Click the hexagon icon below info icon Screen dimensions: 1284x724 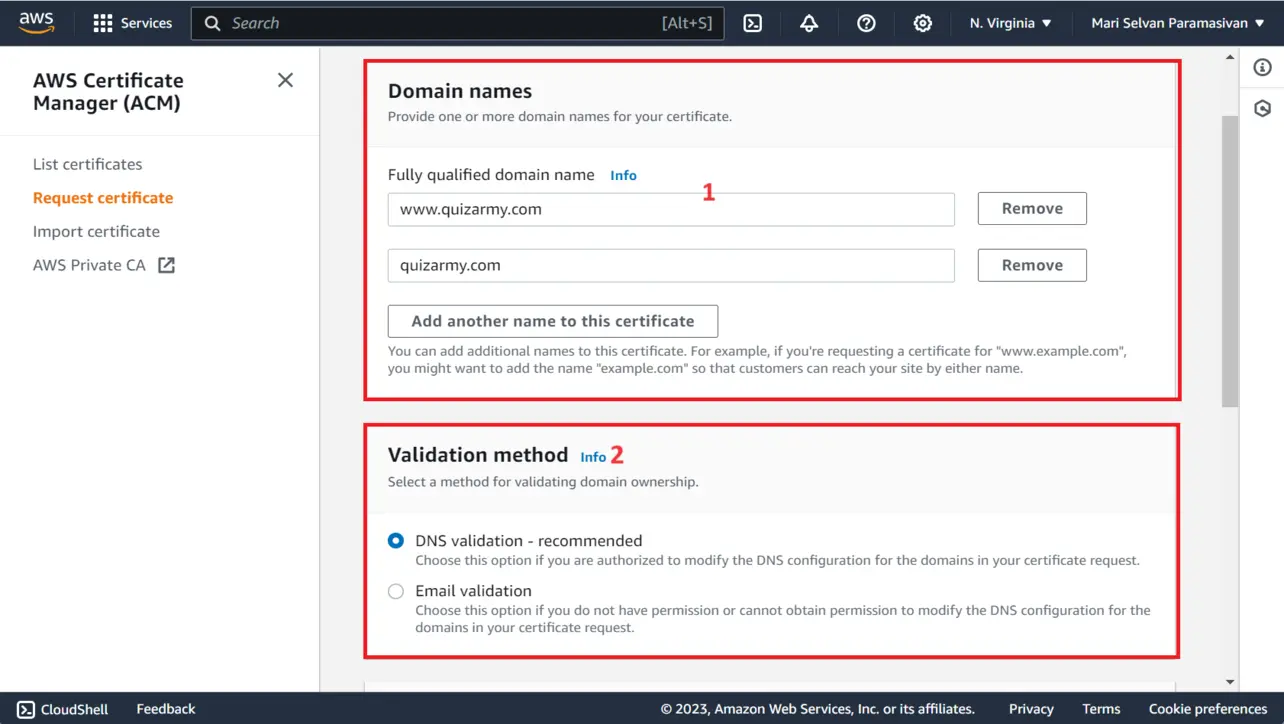click(1262, 108)
